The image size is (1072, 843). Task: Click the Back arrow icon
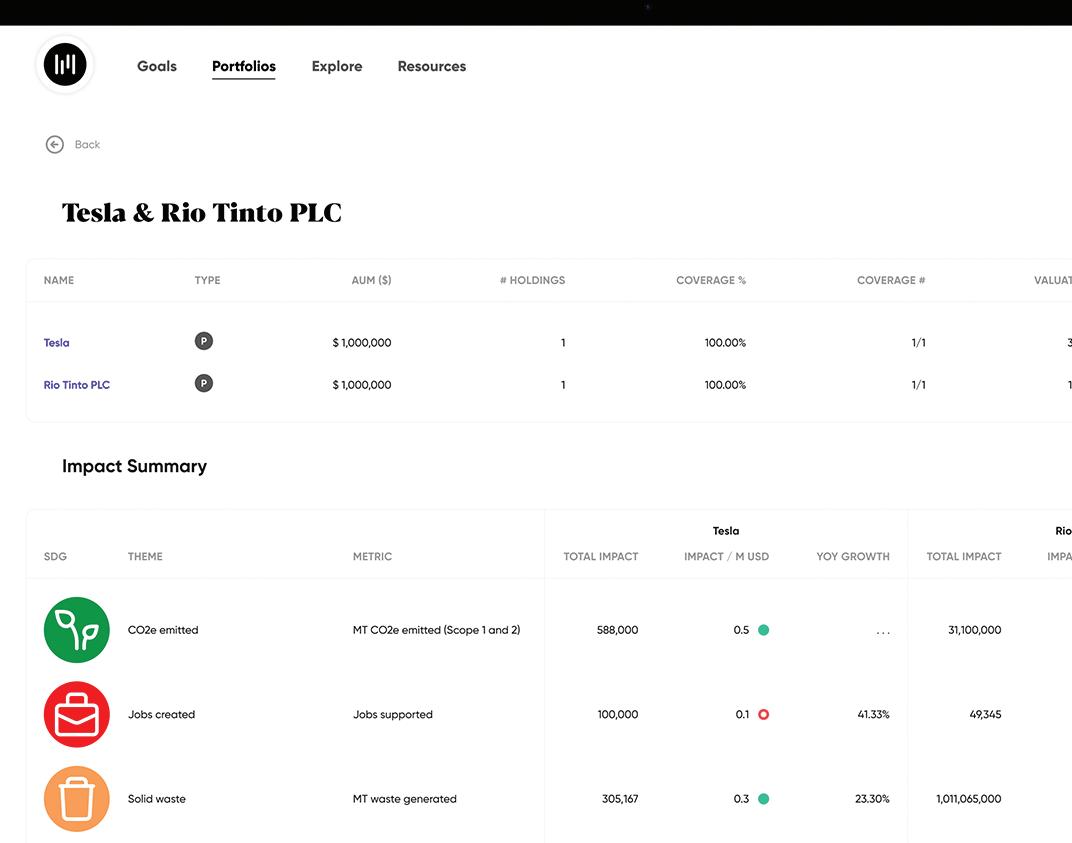tap(55, 144)
